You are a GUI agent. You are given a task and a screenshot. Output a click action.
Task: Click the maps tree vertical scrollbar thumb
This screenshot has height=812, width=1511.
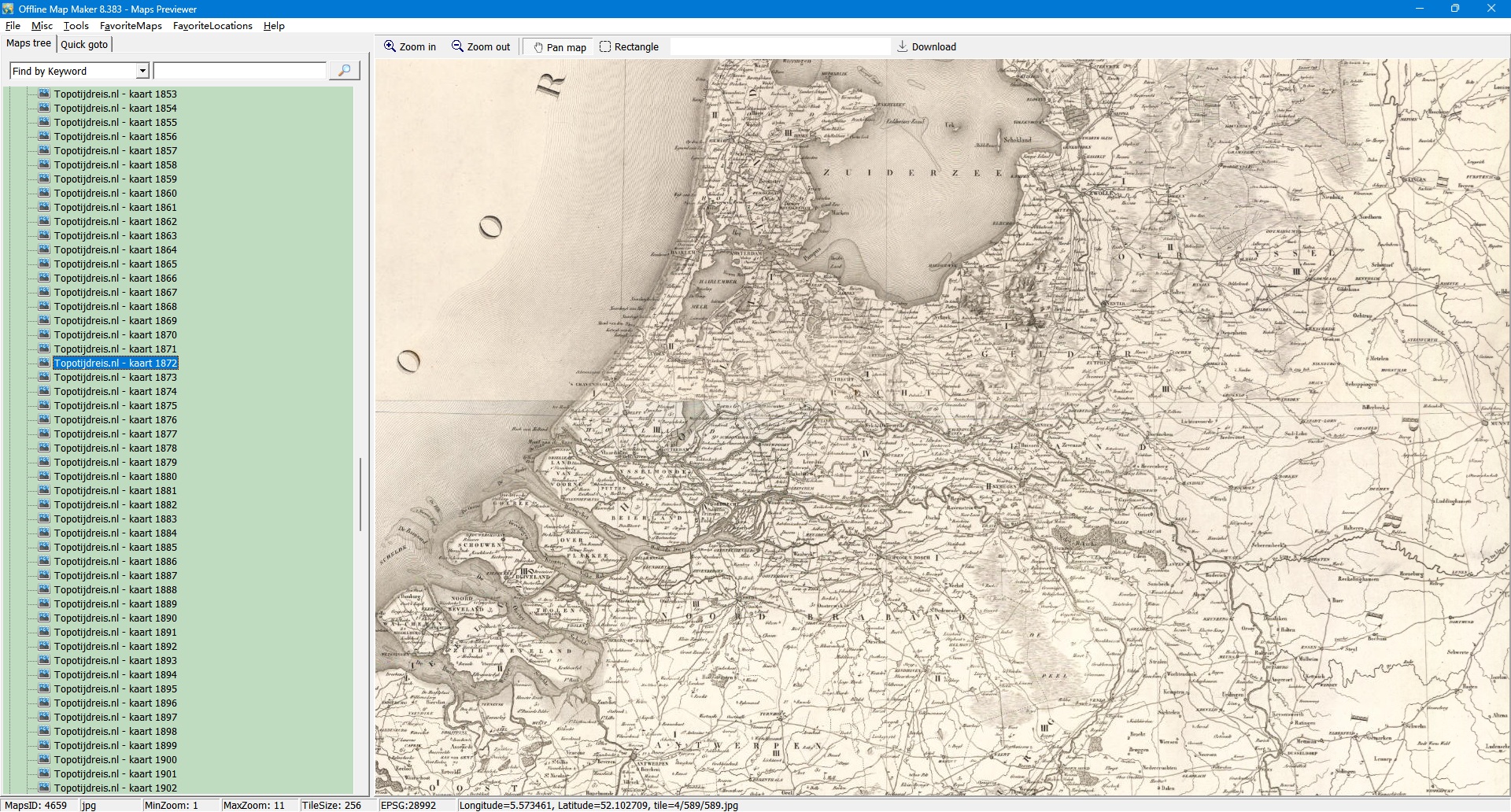(360, 494)
